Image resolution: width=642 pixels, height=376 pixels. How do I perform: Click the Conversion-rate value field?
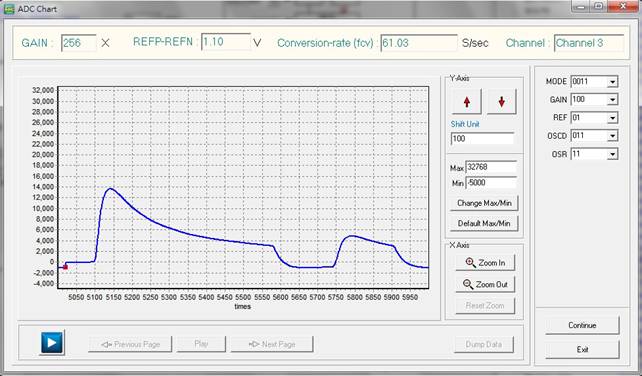tap(419, 43)
